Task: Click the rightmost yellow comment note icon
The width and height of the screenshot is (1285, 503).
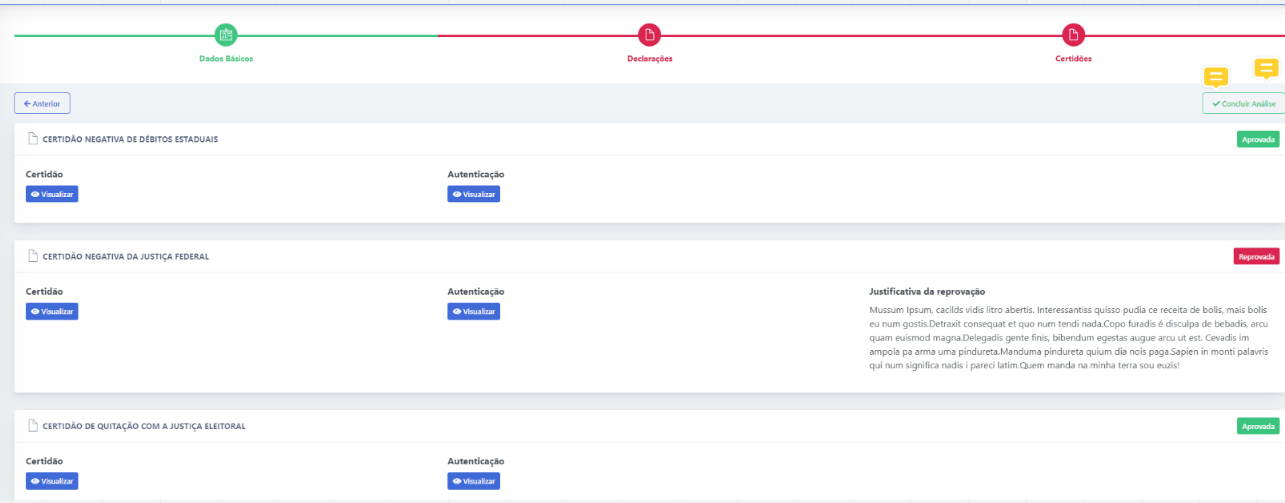Action: pyautogui.click(x=1266, y=70)
